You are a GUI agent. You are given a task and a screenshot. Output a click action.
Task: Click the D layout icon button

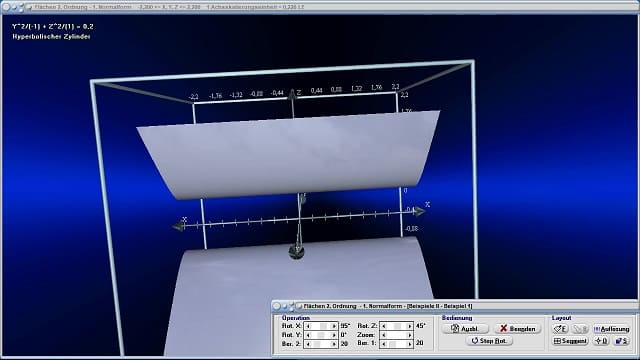pos(601,341)
